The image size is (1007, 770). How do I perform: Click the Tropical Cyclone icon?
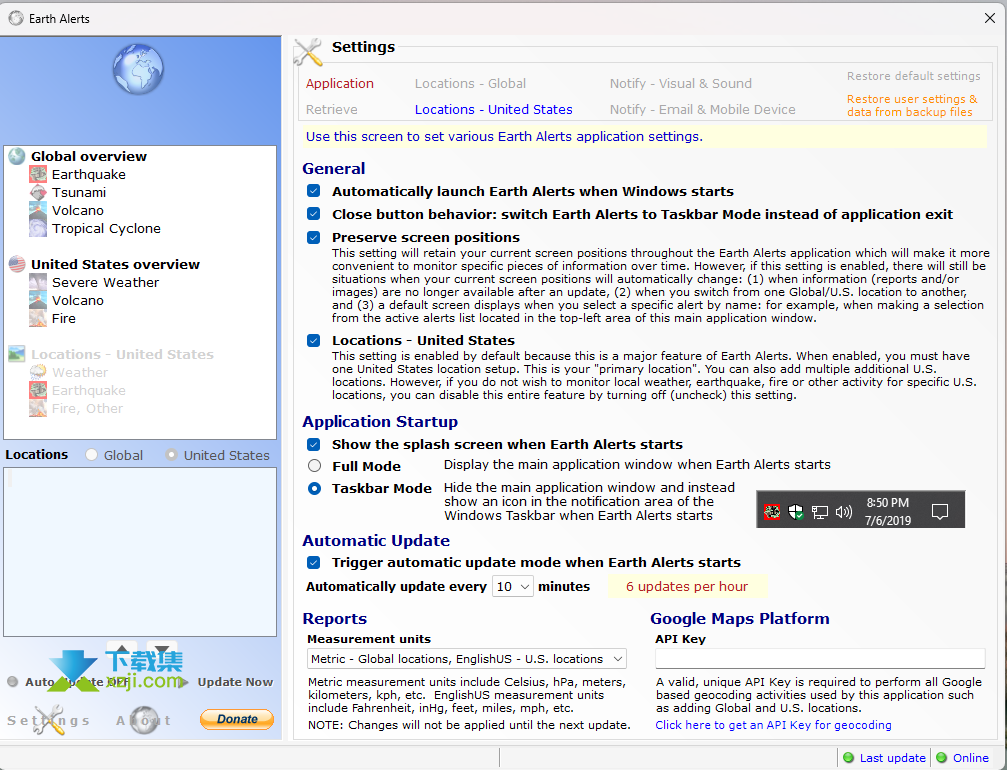tap(38, 228)
